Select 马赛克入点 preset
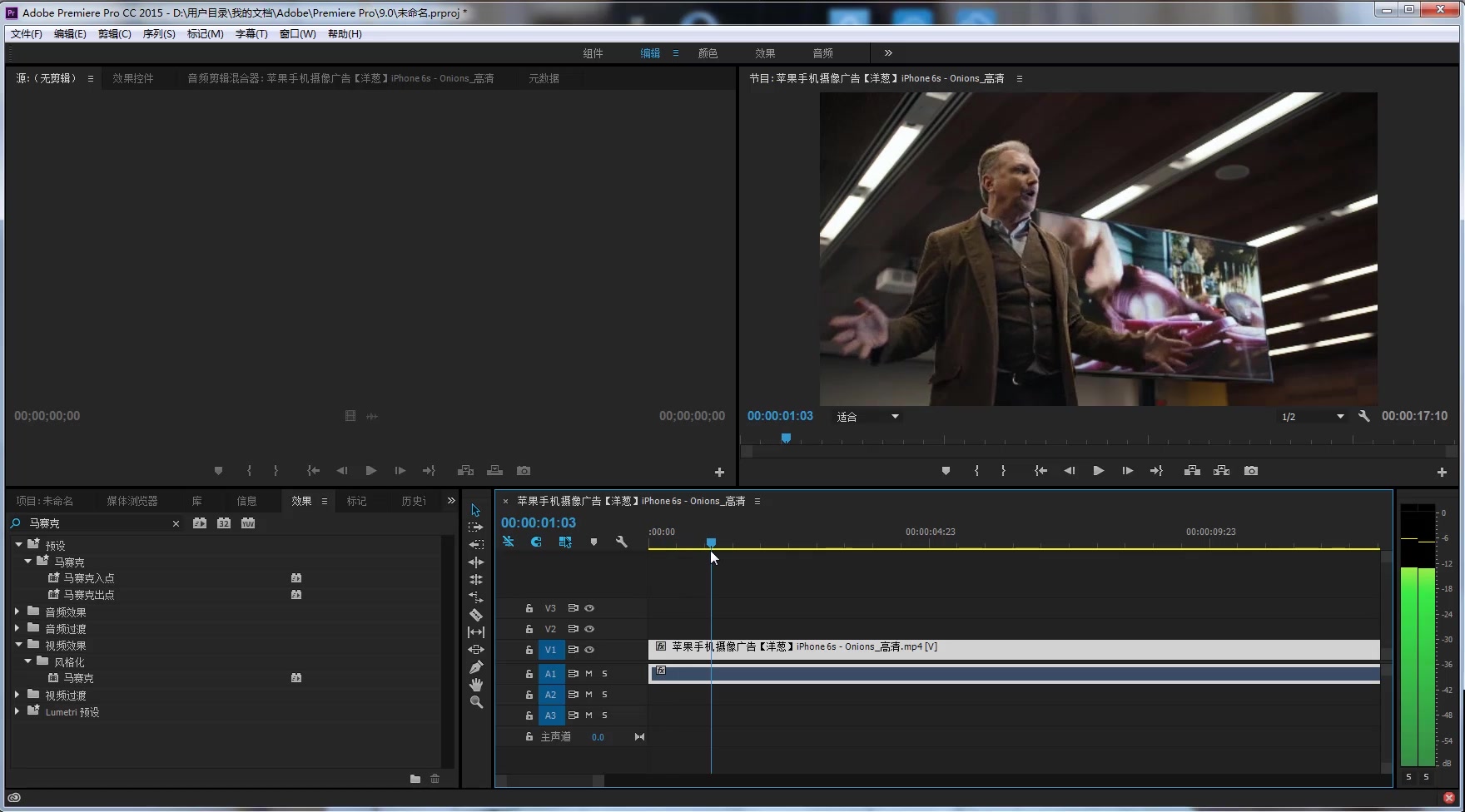 pyautogui.click(x=89, y=578)
